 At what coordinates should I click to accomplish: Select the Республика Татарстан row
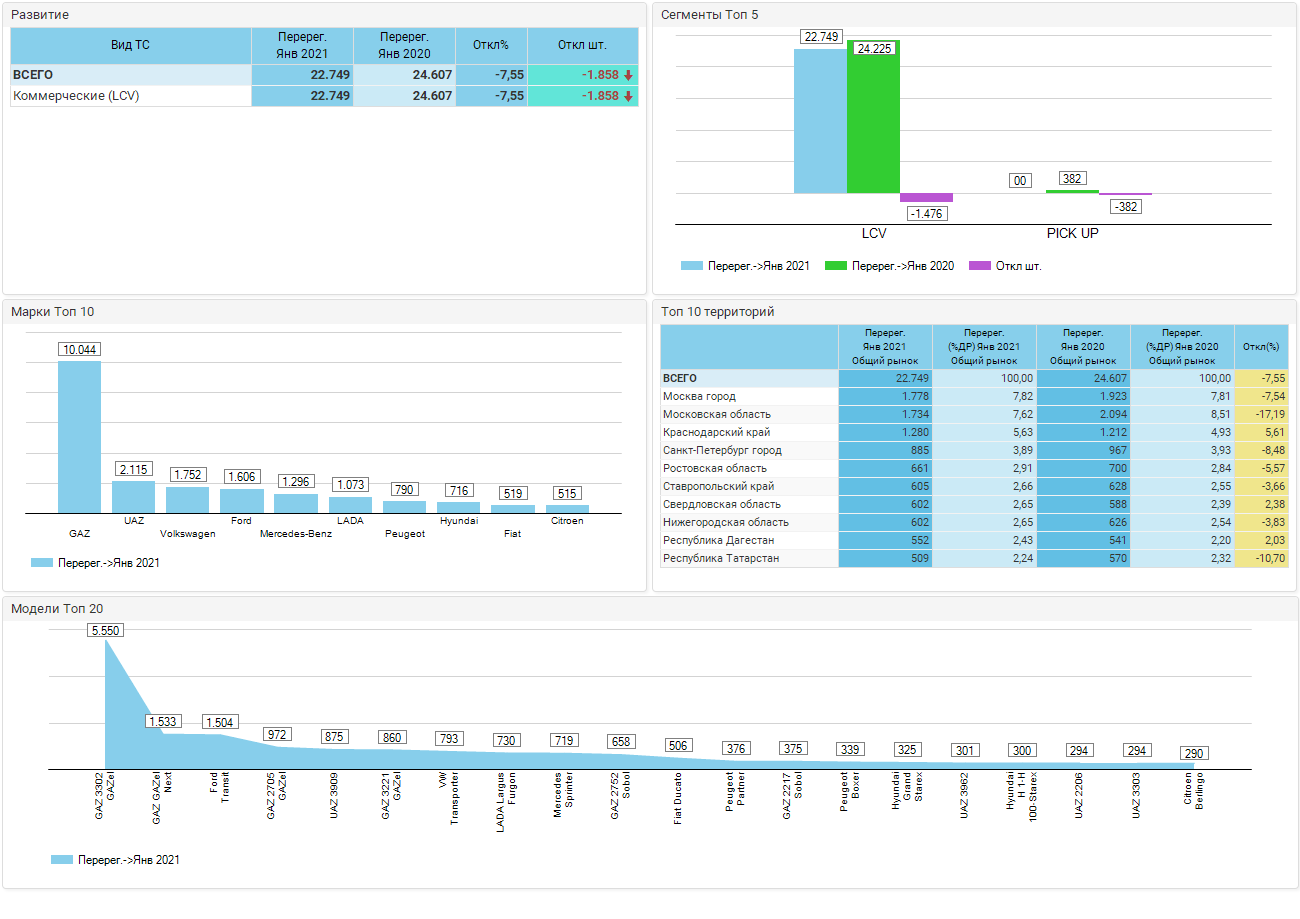pos(975,559)
